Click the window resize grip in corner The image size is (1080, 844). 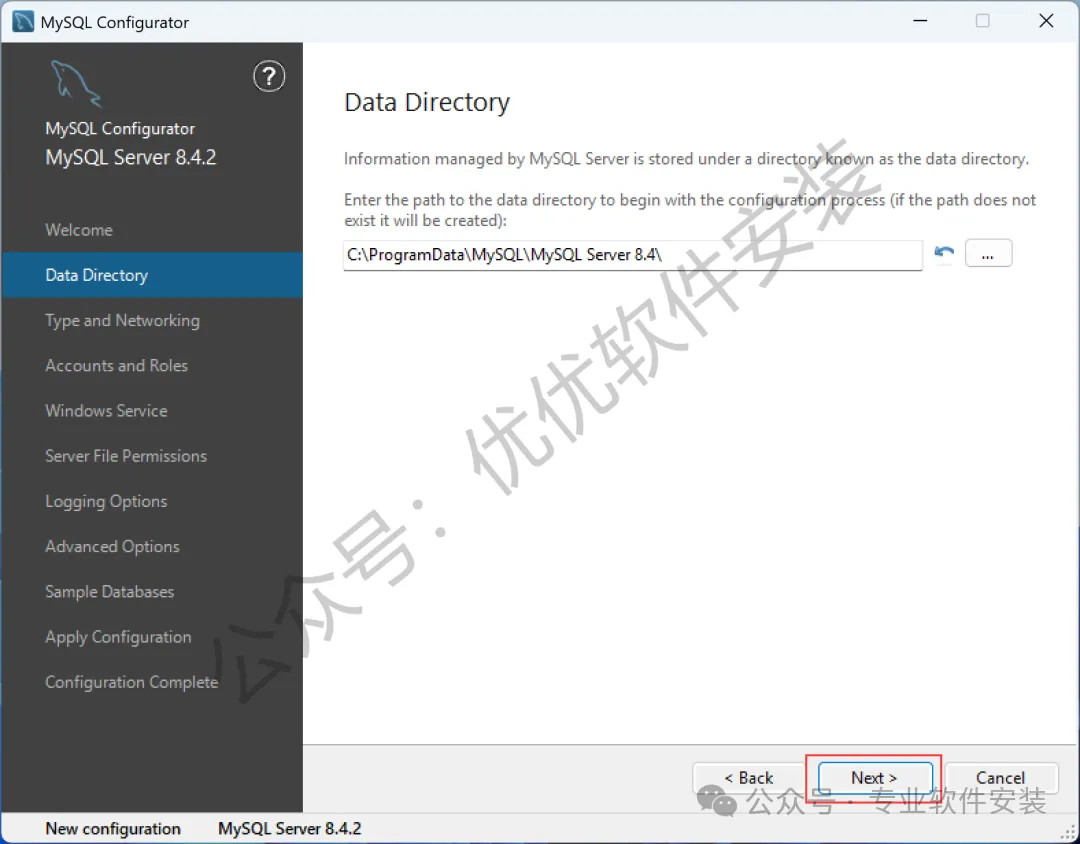coord(1068,832)
